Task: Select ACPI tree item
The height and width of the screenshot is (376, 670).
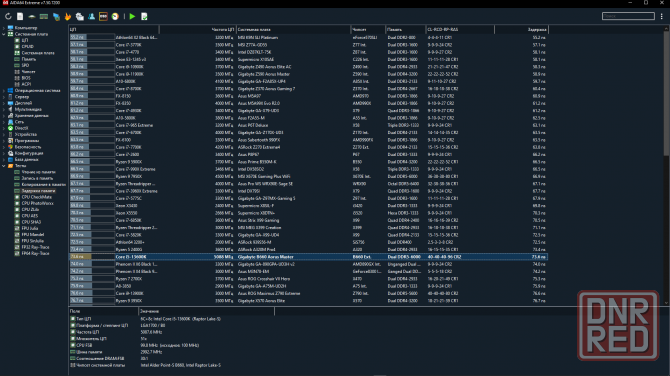Action: point(26,84)
